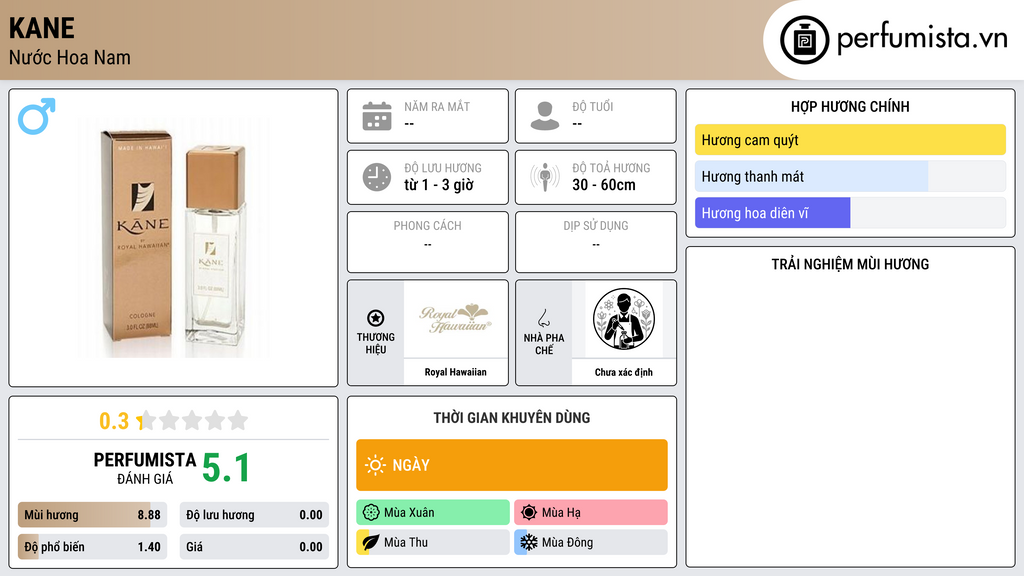Screen dimensions: 1024x576
Task: Select the Mùa Hạ season bar
Action: click(591, 513)
